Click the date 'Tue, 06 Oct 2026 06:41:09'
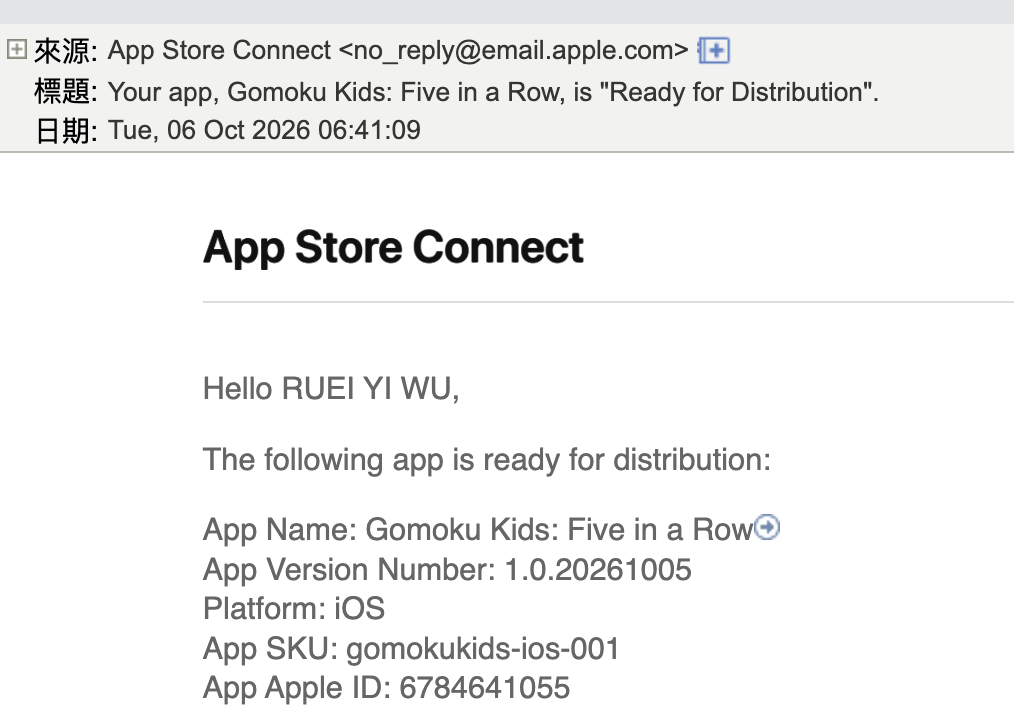Image resolution: width=1014 pixels, height=724 pixels. click(264, 130)
